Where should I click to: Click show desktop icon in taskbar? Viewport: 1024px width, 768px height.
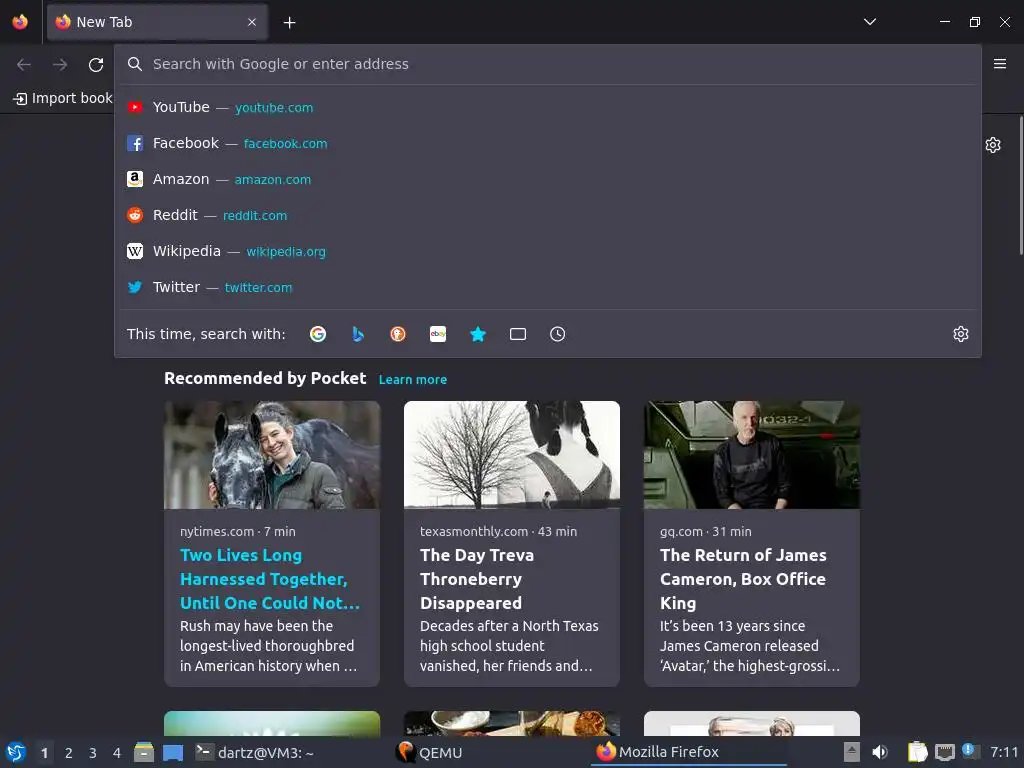click(x=173, y=752)
